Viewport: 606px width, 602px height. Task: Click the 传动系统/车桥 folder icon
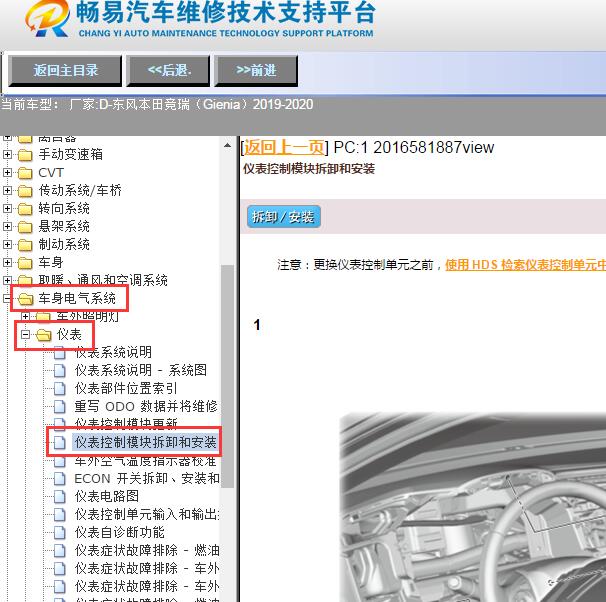coord(25,190)
